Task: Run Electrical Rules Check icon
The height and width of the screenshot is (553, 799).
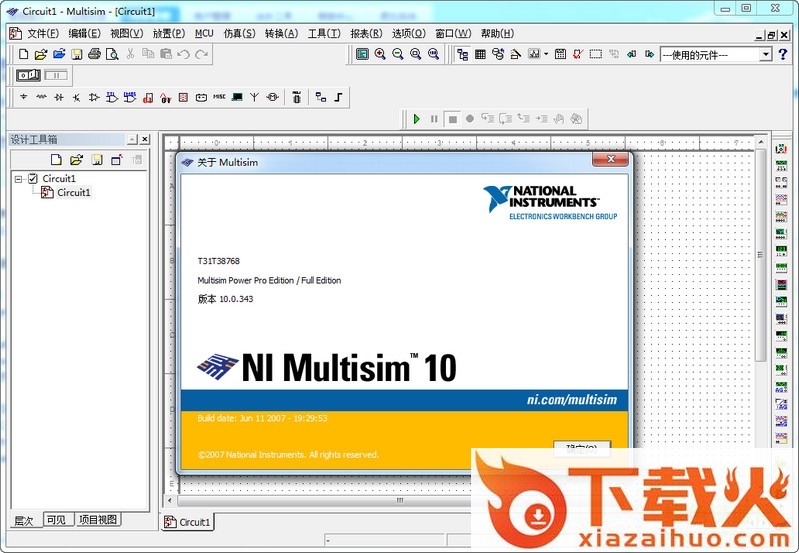Action: tap(578, 54)
